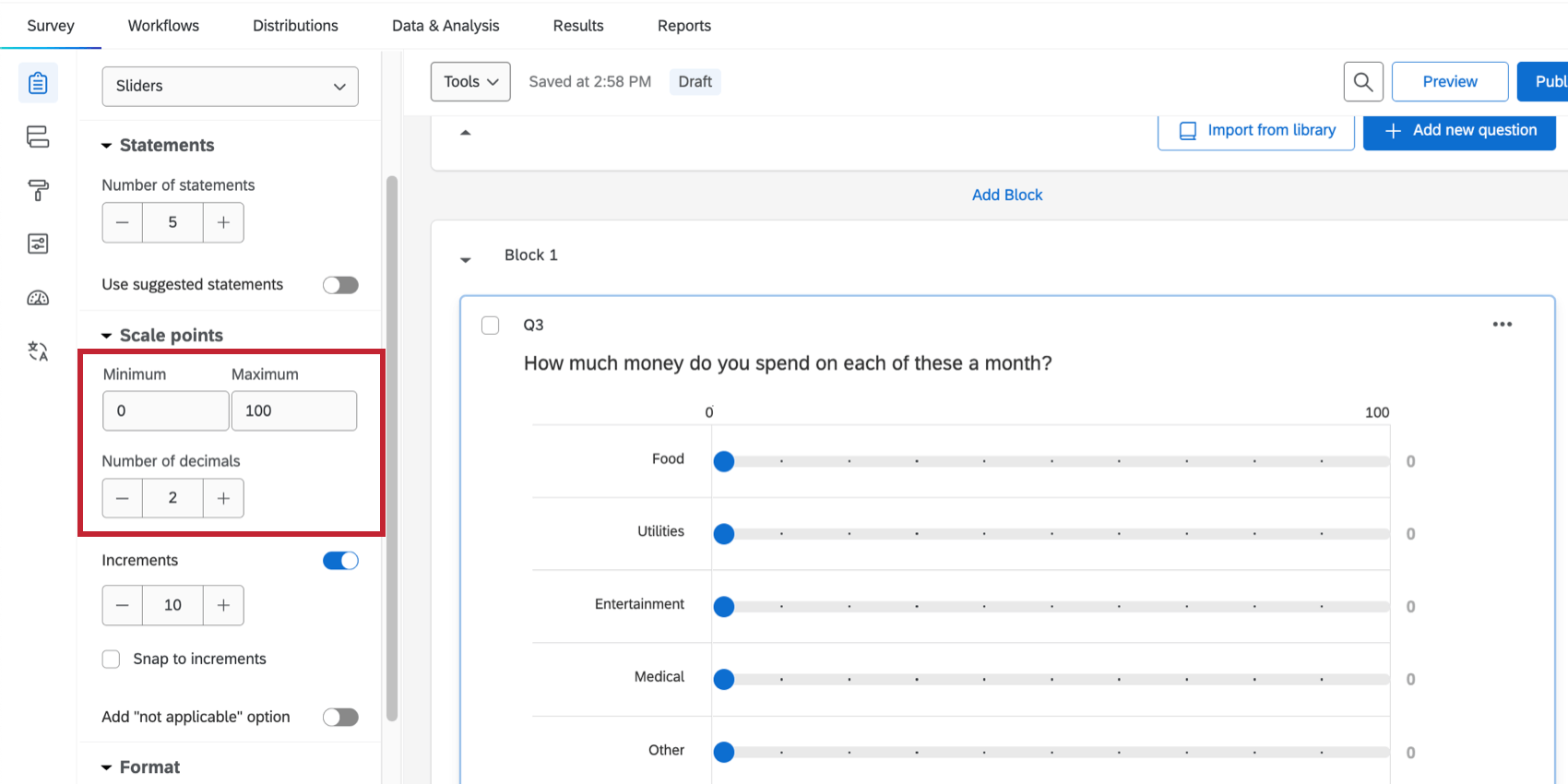Open the Sliders question type dropdown

coord(230,86)
